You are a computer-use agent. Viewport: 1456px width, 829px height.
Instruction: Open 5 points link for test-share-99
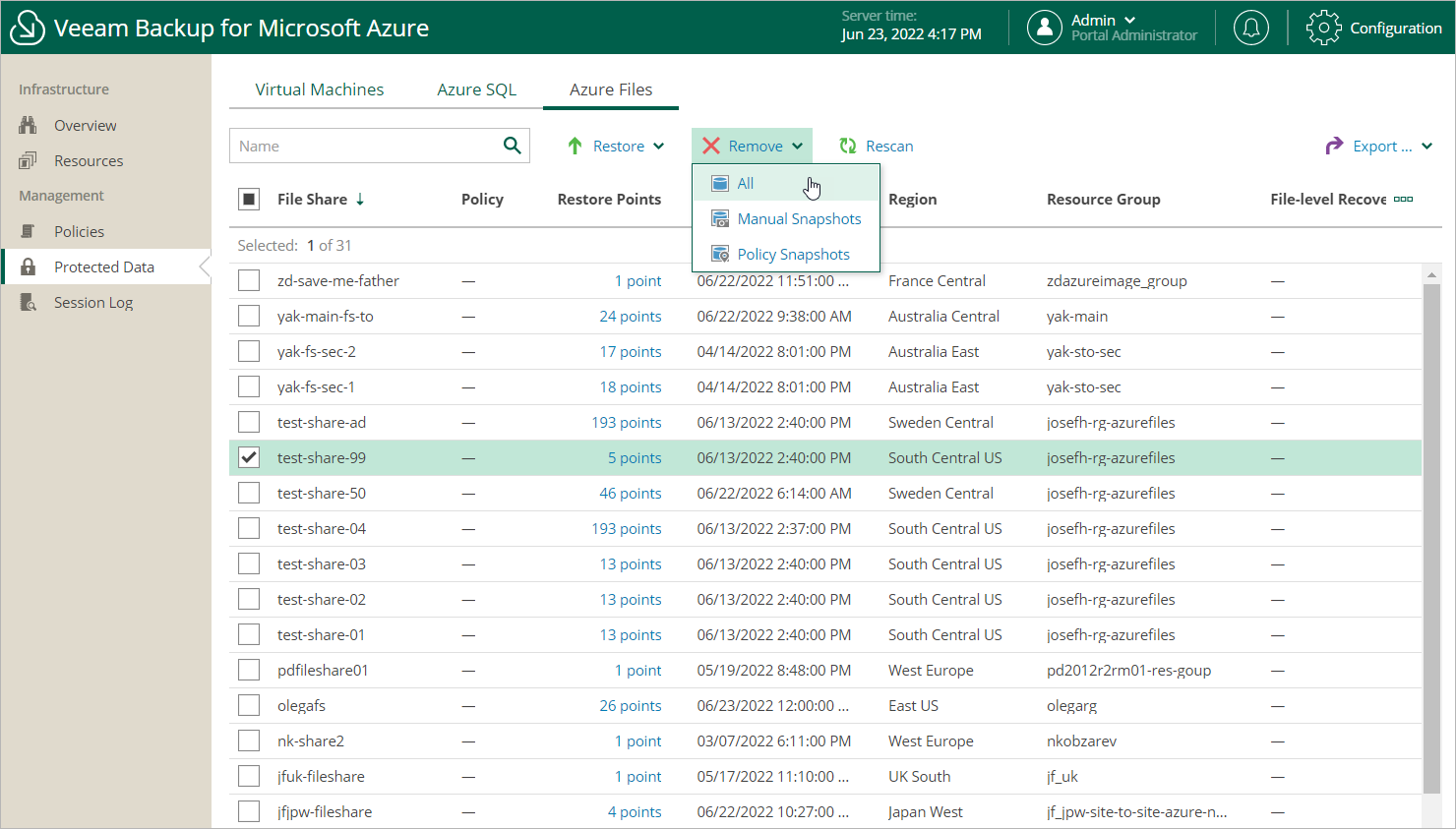(635, 457)
